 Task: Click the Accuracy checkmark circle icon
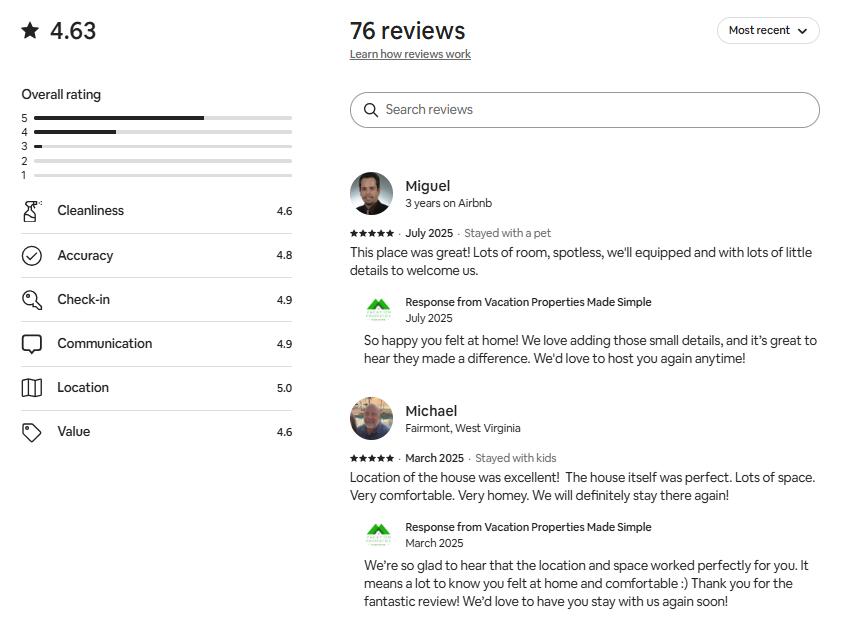pos(31,256)
